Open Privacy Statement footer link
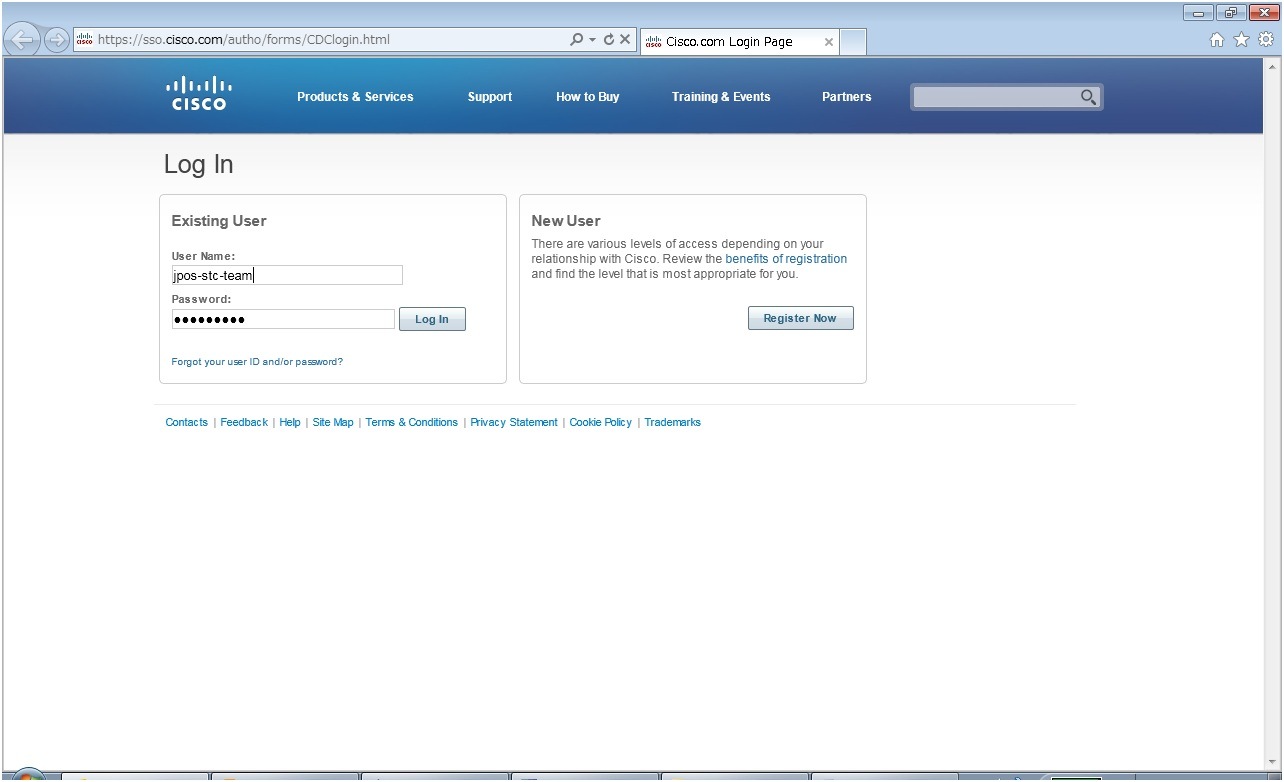The width and height of the screenshot is (1284, 782). [514, 422]
